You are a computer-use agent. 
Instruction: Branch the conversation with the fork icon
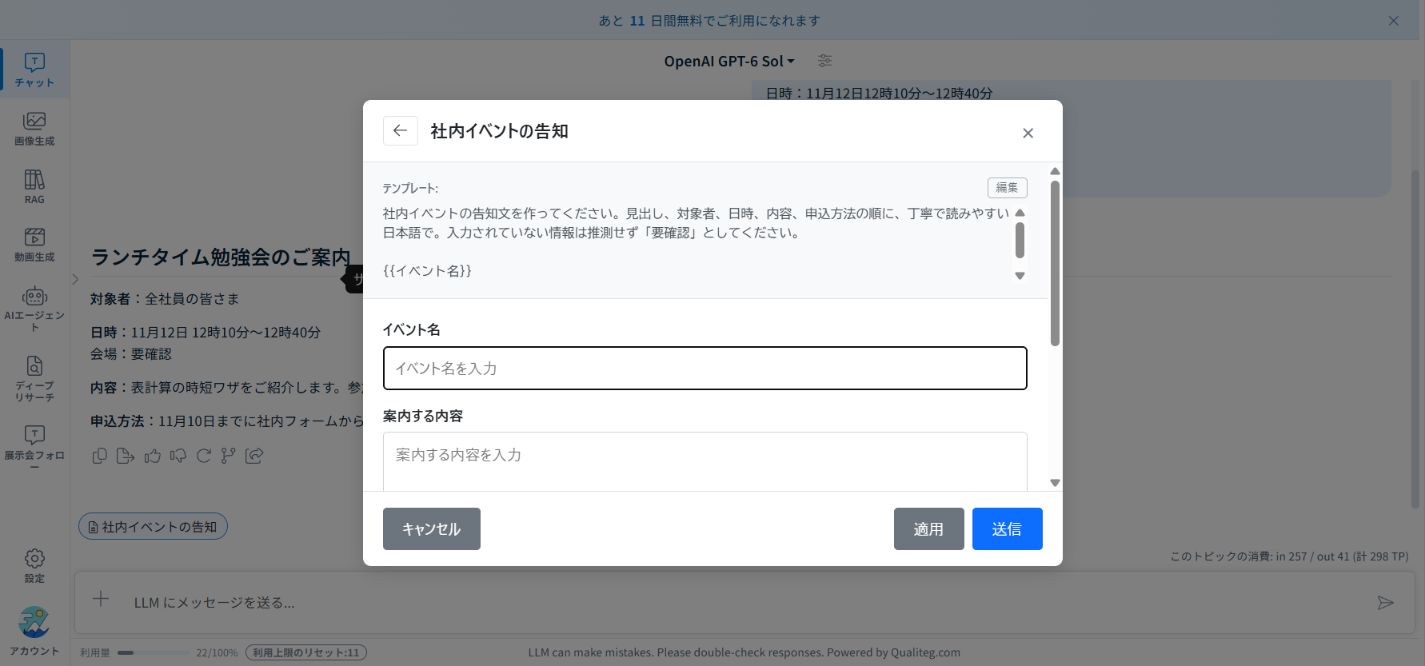[x=228, y=456]
